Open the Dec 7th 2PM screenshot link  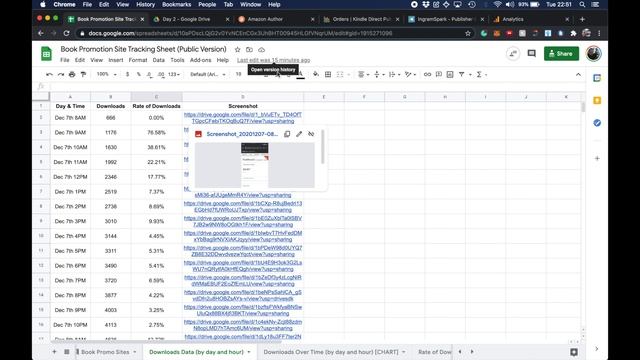(243, 207)
